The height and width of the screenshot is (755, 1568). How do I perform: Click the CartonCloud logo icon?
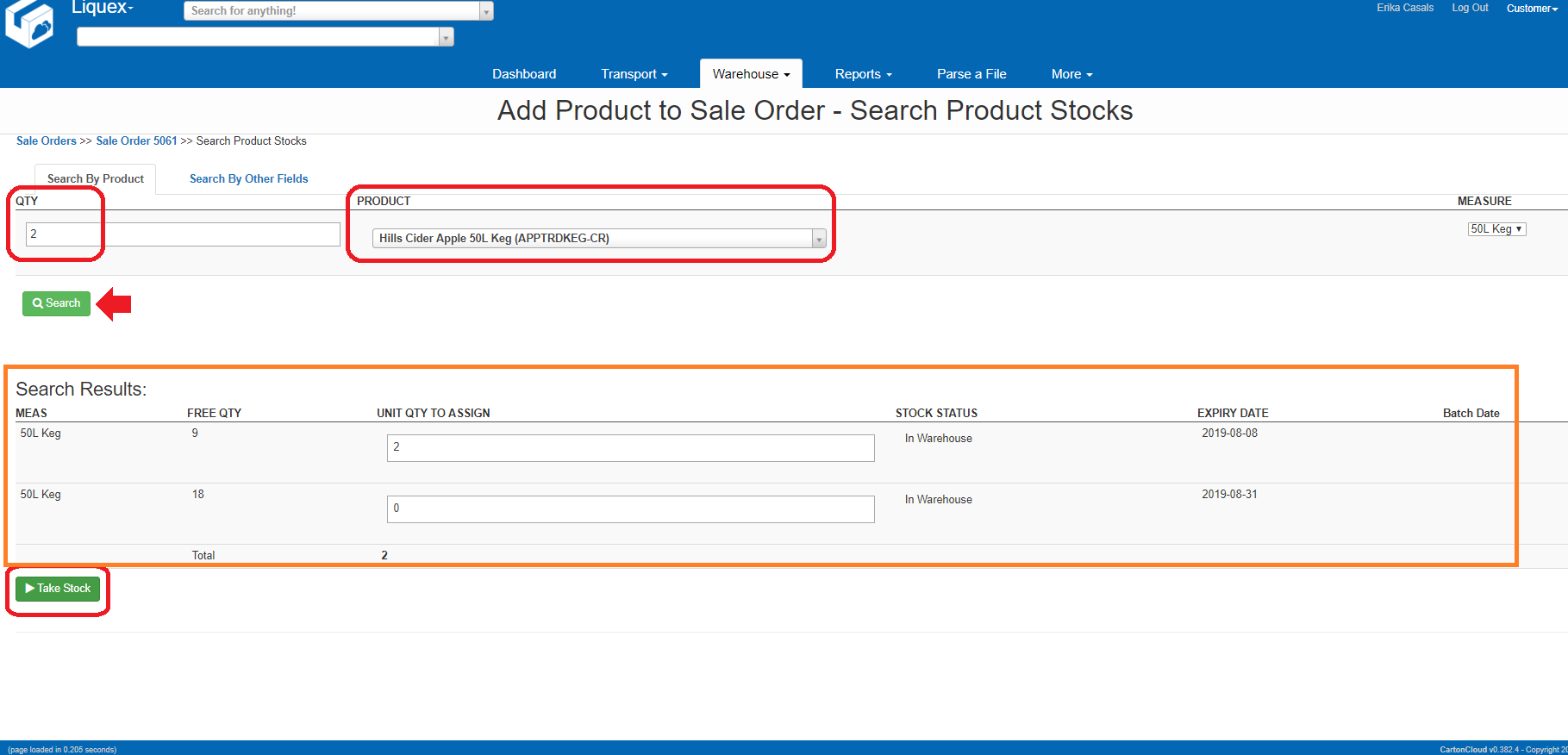click(29, 24)
